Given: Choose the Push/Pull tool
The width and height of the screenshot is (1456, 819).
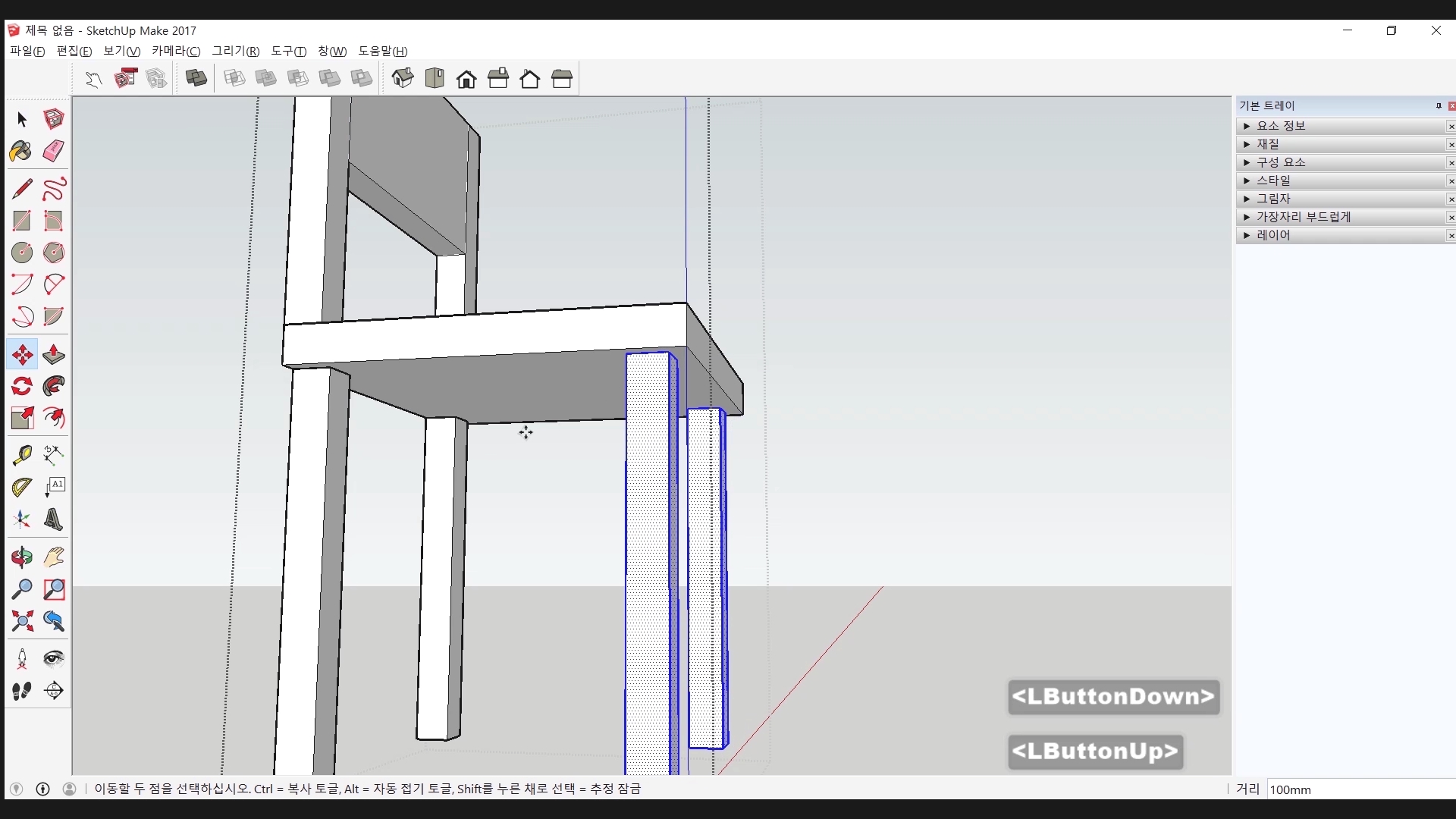Looking at the screenshot, I should point(53,355).
